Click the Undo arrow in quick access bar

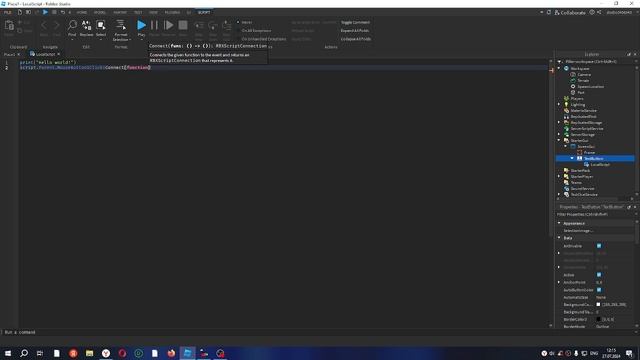point(62,13)
